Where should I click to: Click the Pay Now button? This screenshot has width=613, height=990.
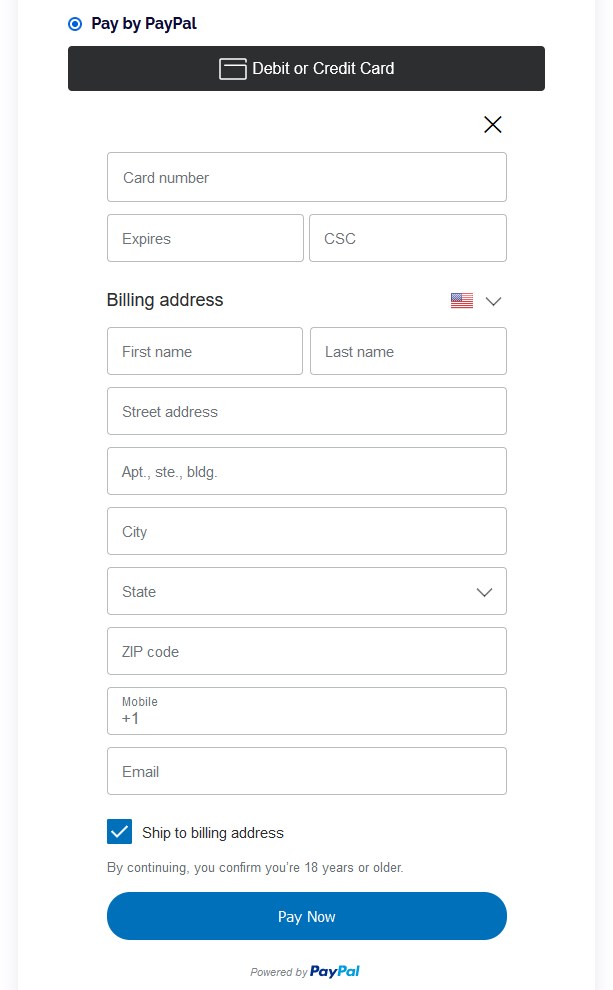(x=307, y=916)
